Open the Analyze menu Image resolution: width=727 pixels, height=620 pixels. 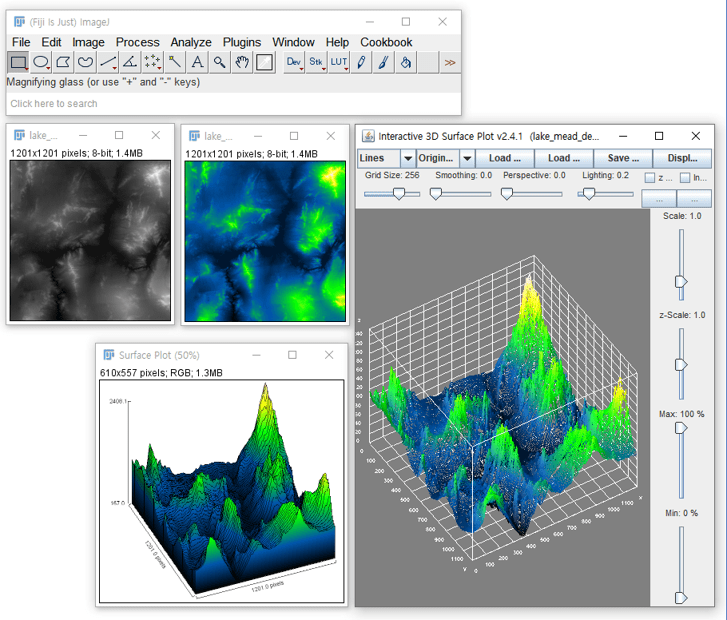191,42
